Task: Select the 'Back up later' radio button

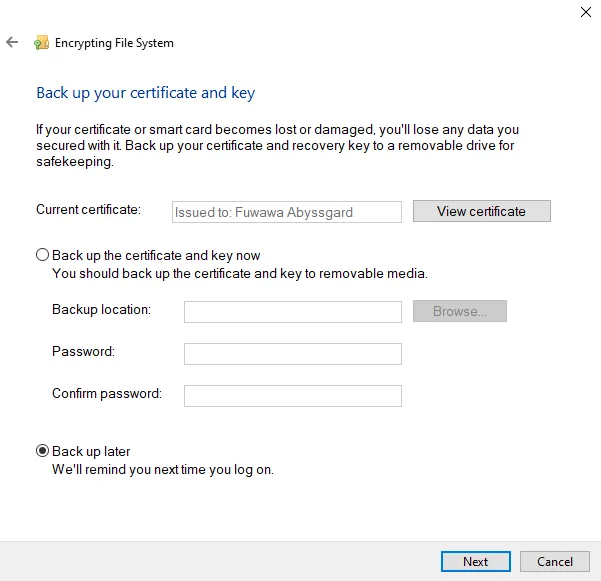Action: [x=43, y=451]
